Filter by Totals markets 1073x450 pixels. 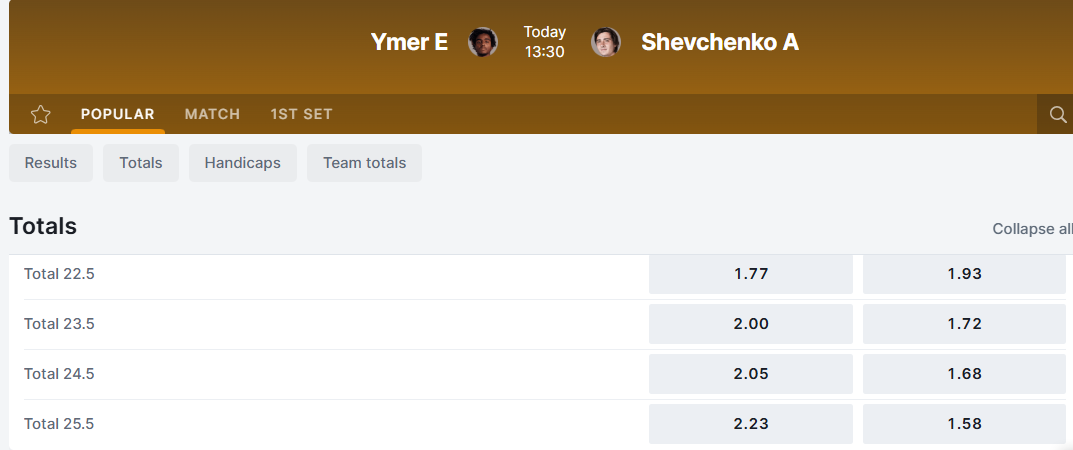pos(140,163)
